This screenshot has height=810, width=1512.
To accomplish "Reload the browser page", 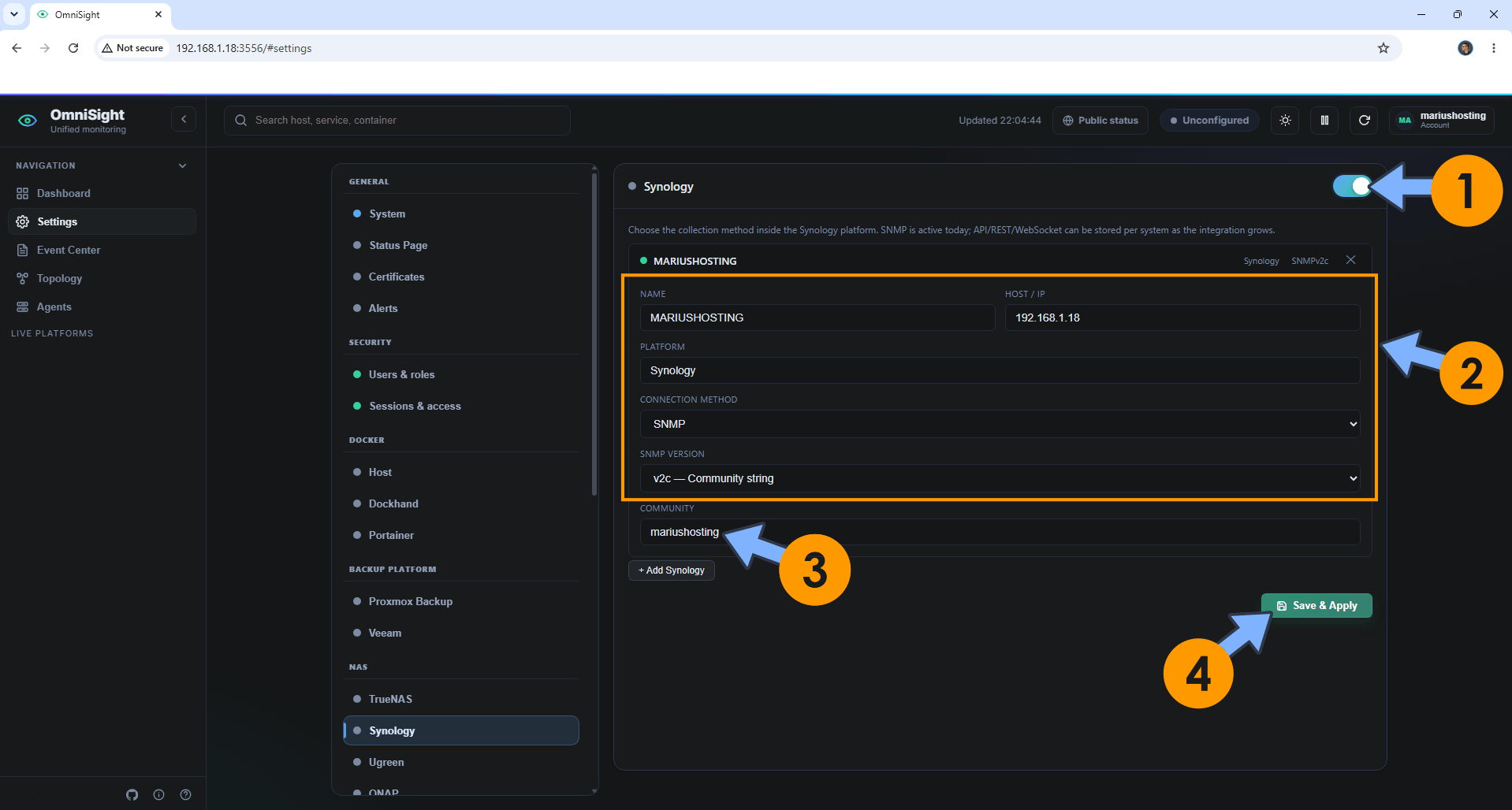I will 73,48.
